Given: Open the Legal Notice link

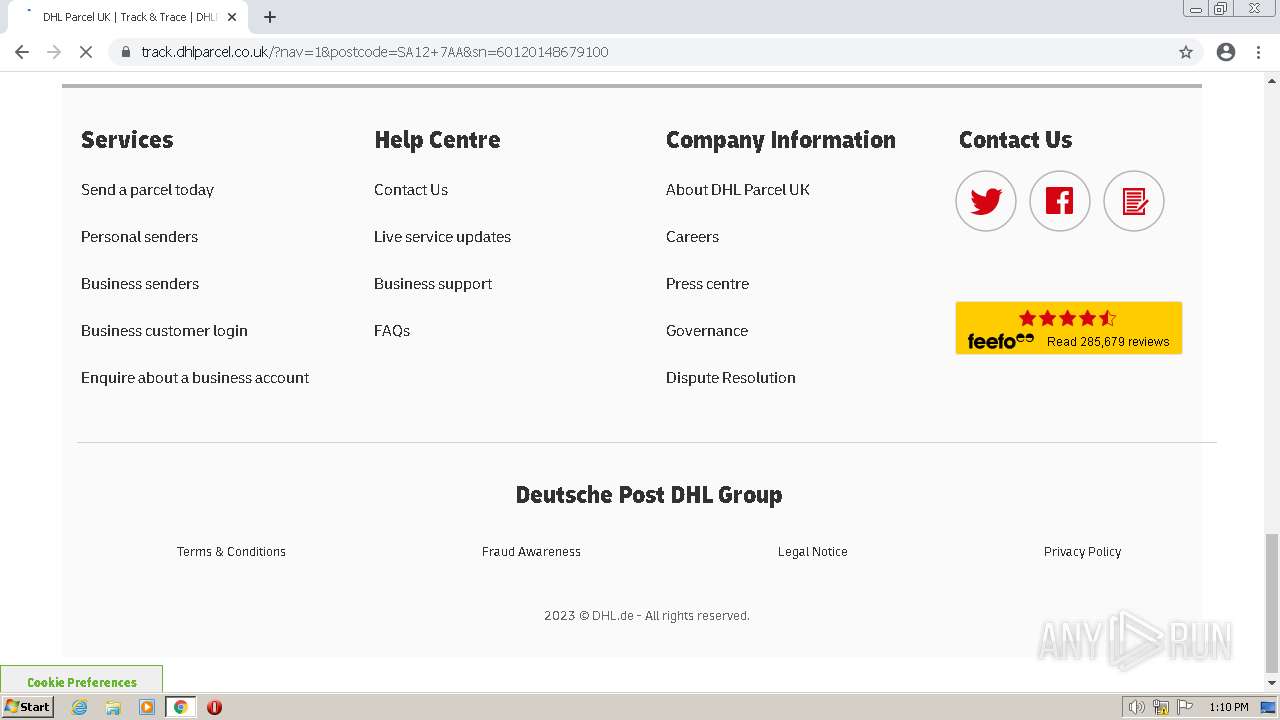Looking at the screenshot, I should (813, 552).
